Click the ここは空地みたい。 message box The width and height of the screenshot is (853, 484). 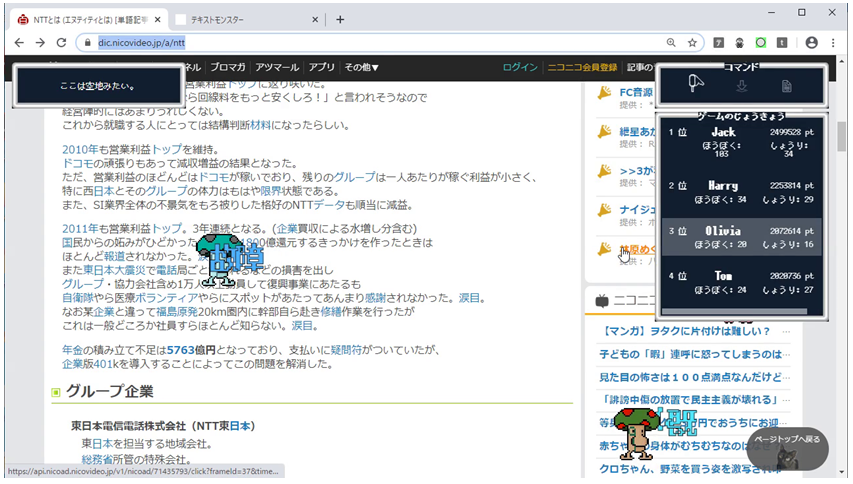(98, 85)
